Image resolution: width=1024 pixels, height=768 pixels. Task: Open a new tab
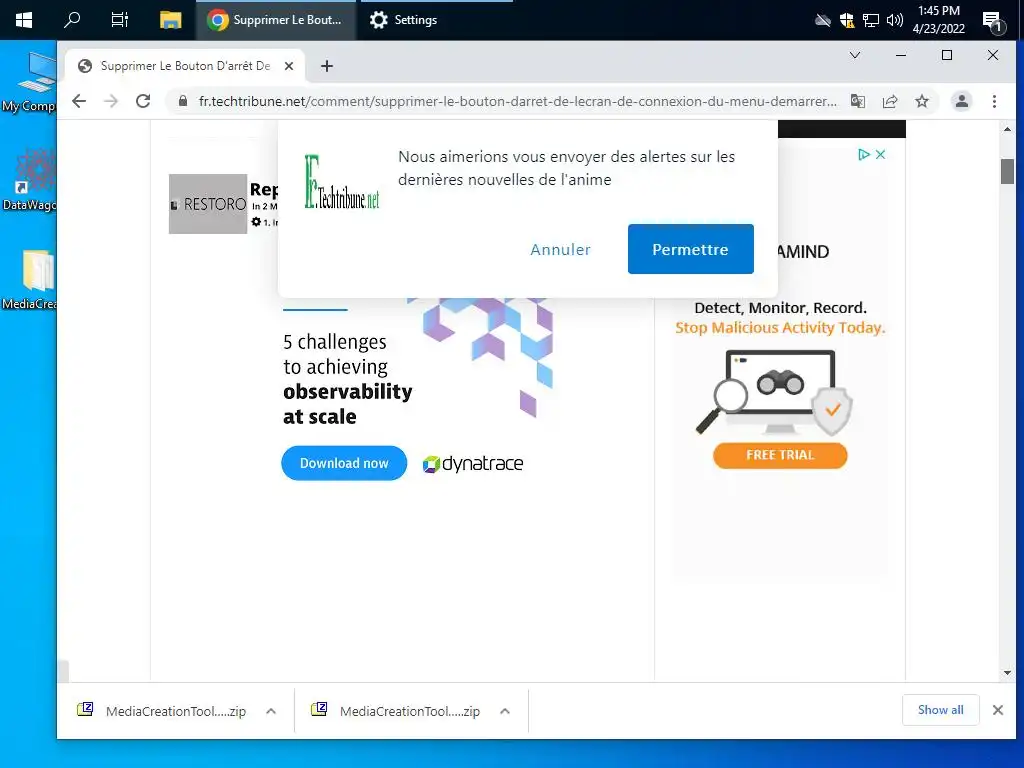327,66
